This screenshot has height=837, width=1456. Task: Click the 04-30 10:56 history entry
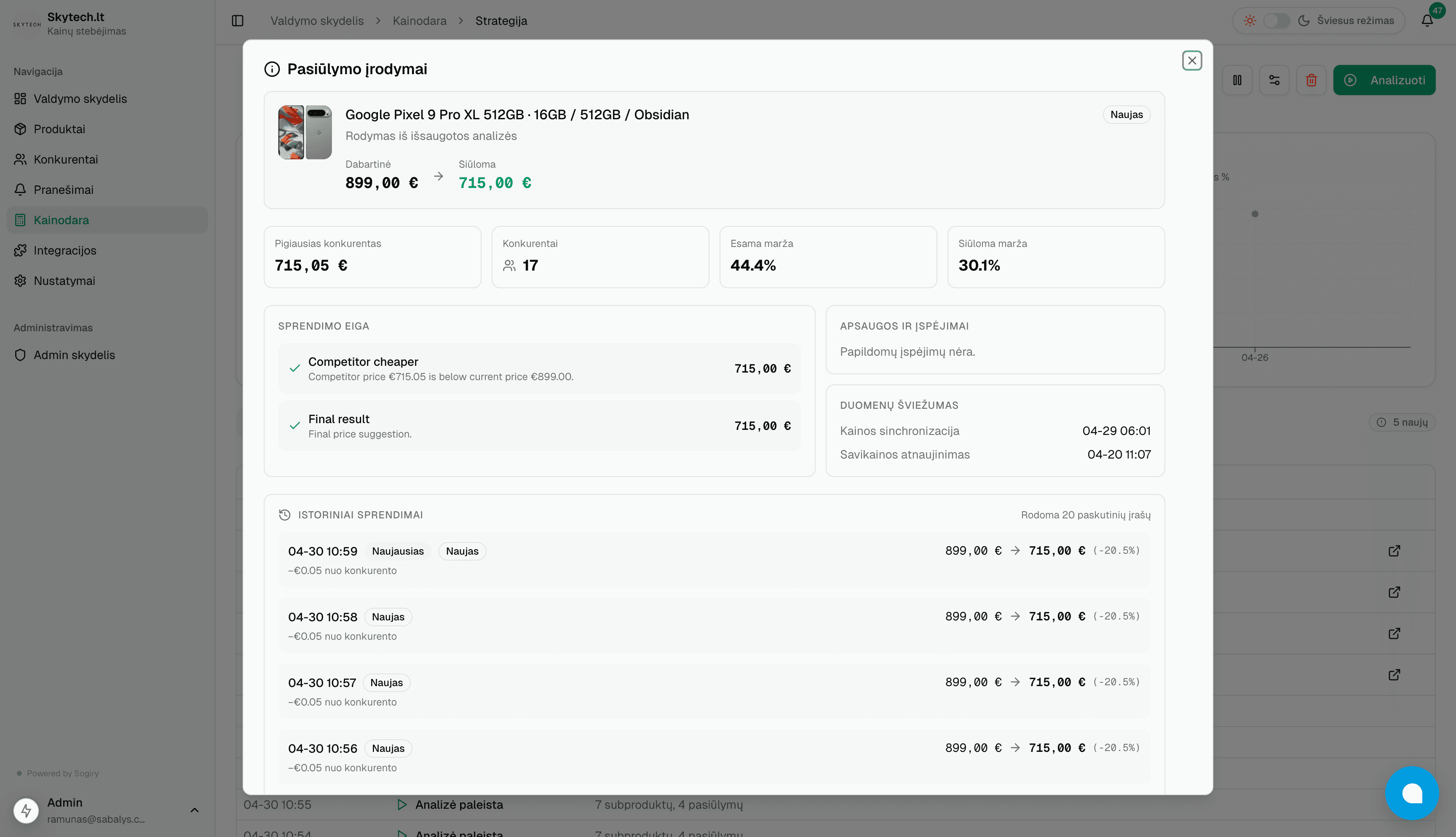tap(714, 757)
